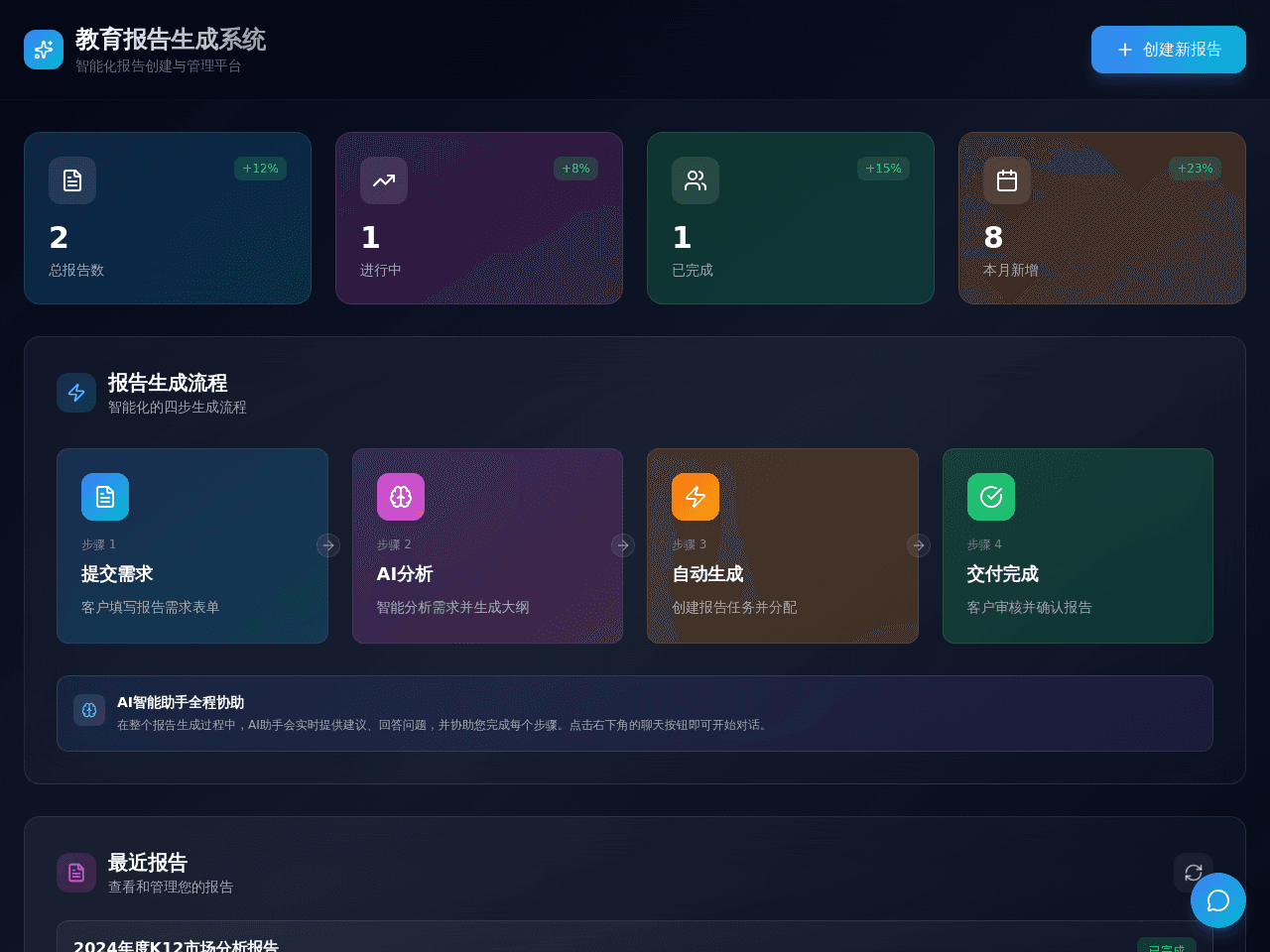Click the arrow between step 2 and step 3
This screenshot has height=952, width=1270.
click(x=623, y=545)
